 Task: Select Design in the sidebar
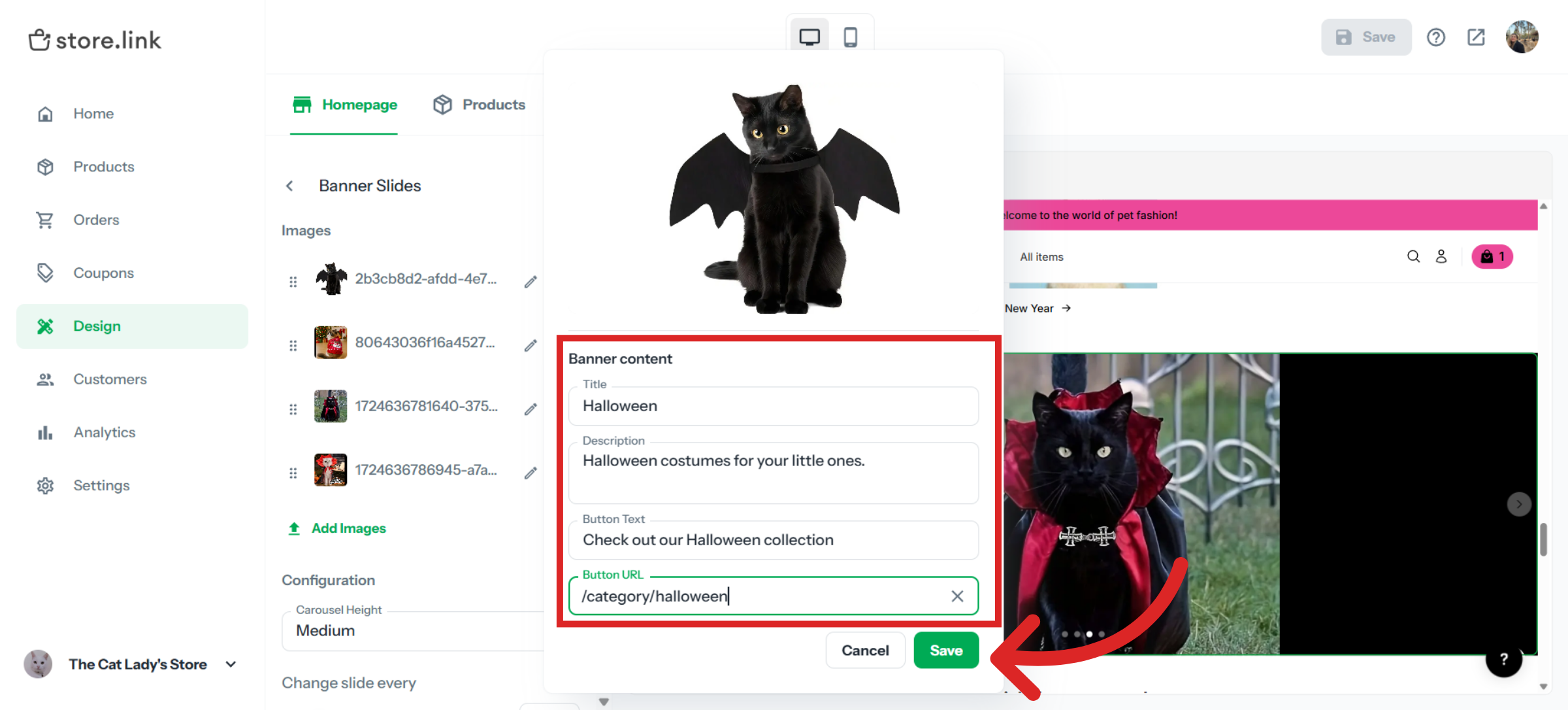[x=132, y=326]
